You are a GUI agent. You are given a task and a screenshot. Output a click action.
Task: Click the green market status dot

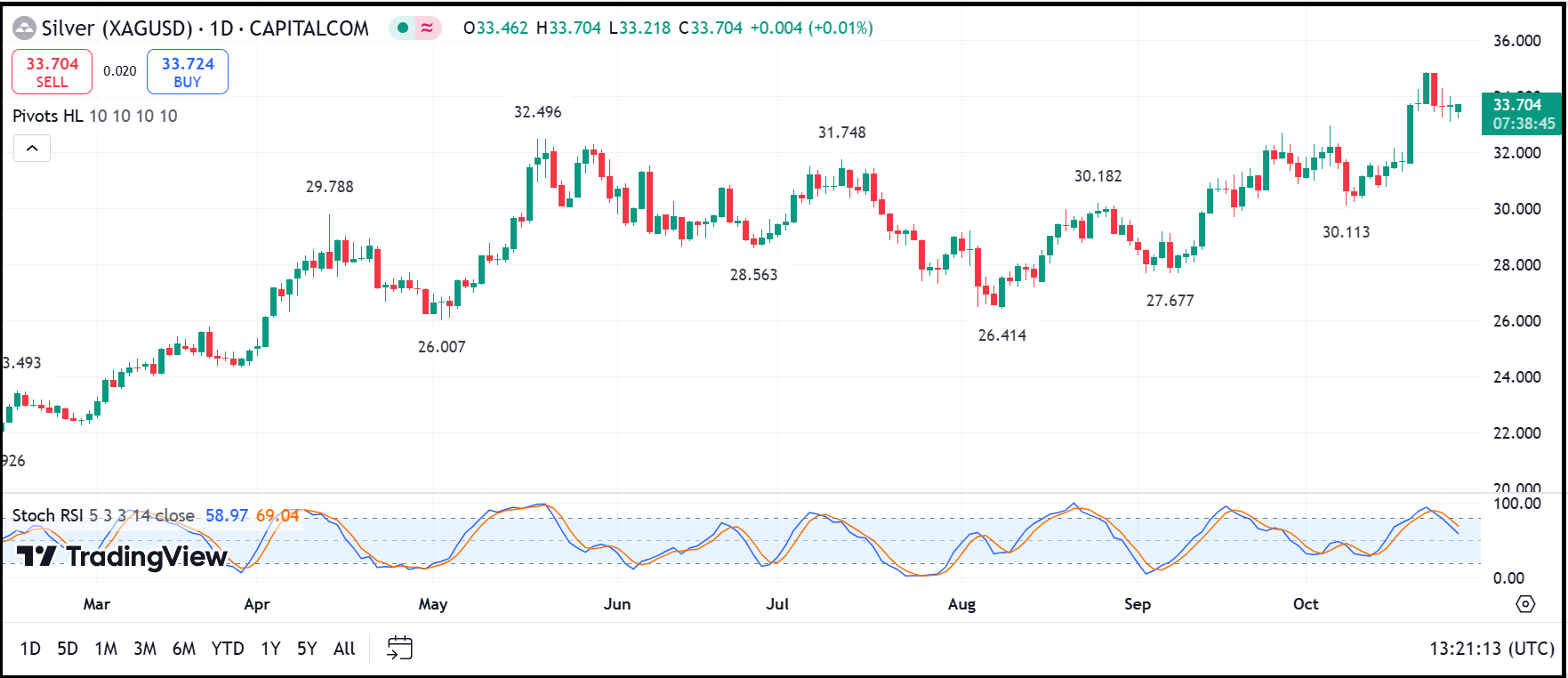coord(403,28)
